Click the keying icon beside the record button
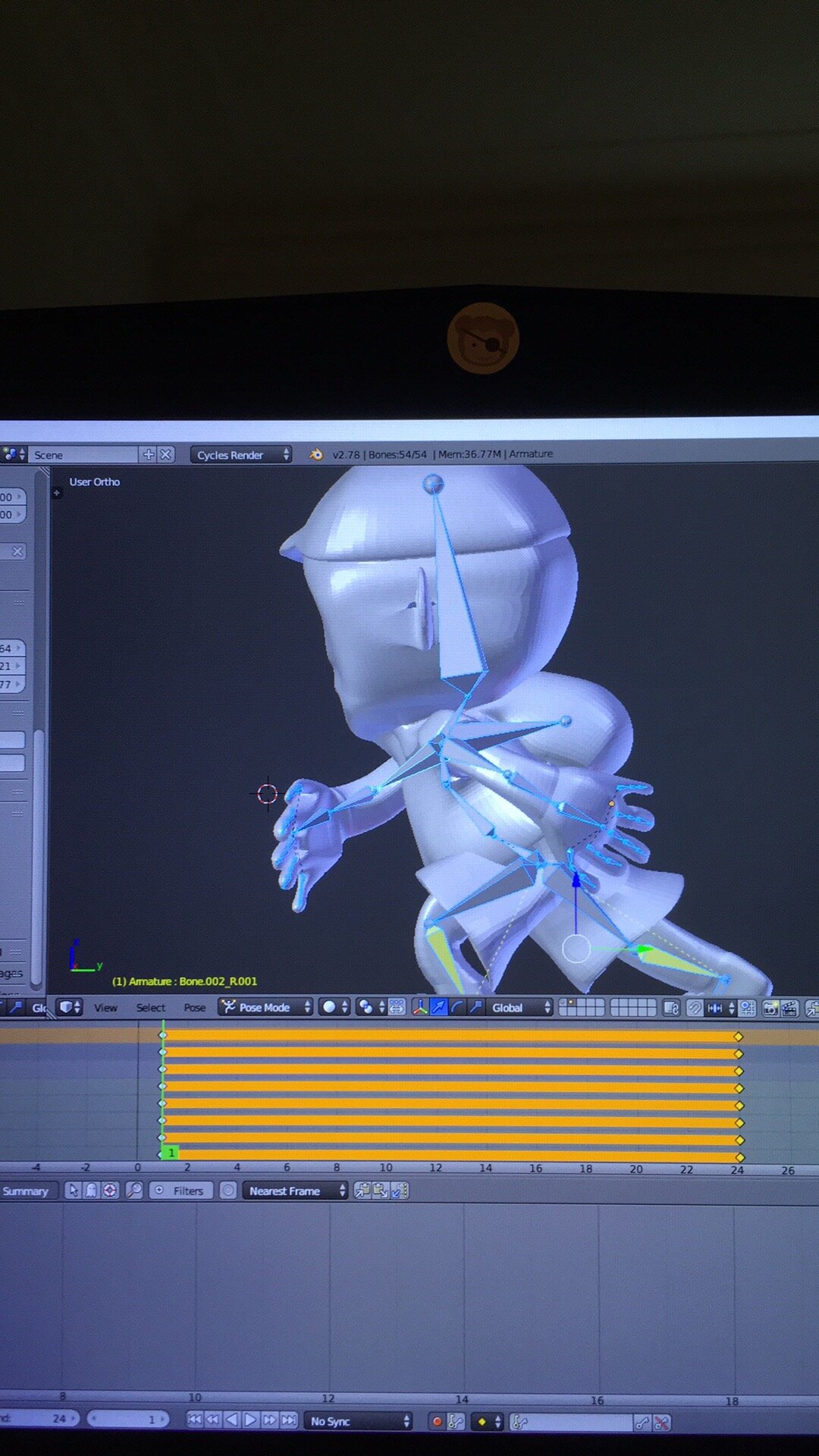The height and width of the screenshot is (1456, 819). coord(456,1422)
